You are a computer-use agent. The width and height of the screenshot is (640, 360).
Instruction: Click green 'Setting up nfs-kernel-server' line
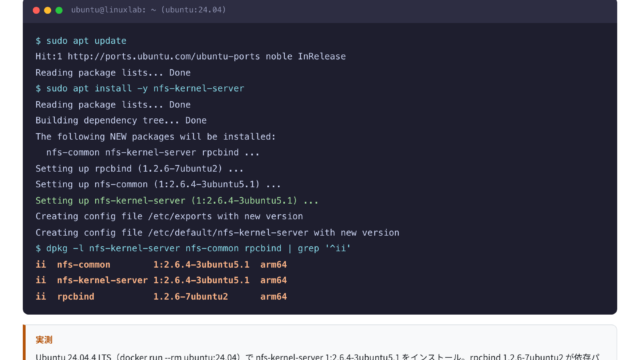(177, 201)
